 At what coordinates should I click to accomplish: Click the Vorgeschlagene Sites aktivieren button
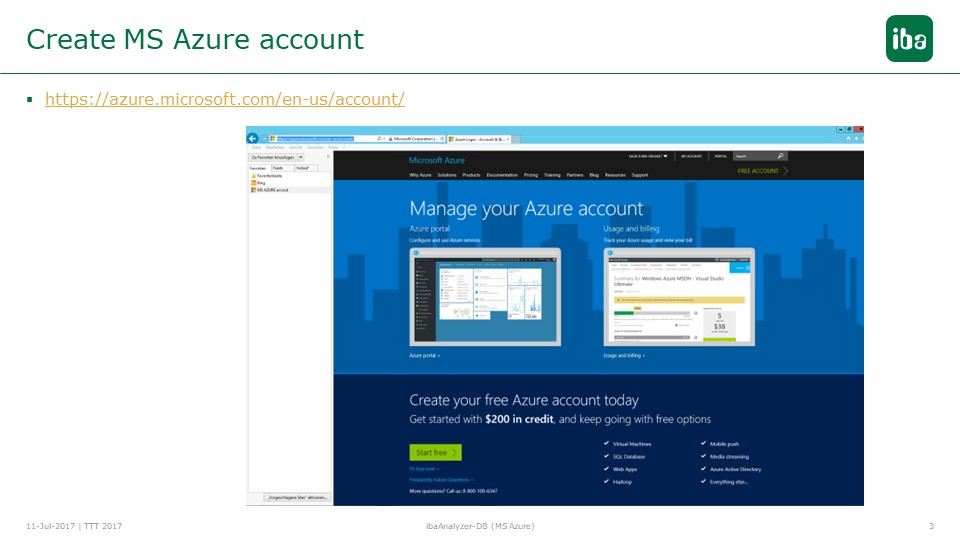(x=298, y=498)
